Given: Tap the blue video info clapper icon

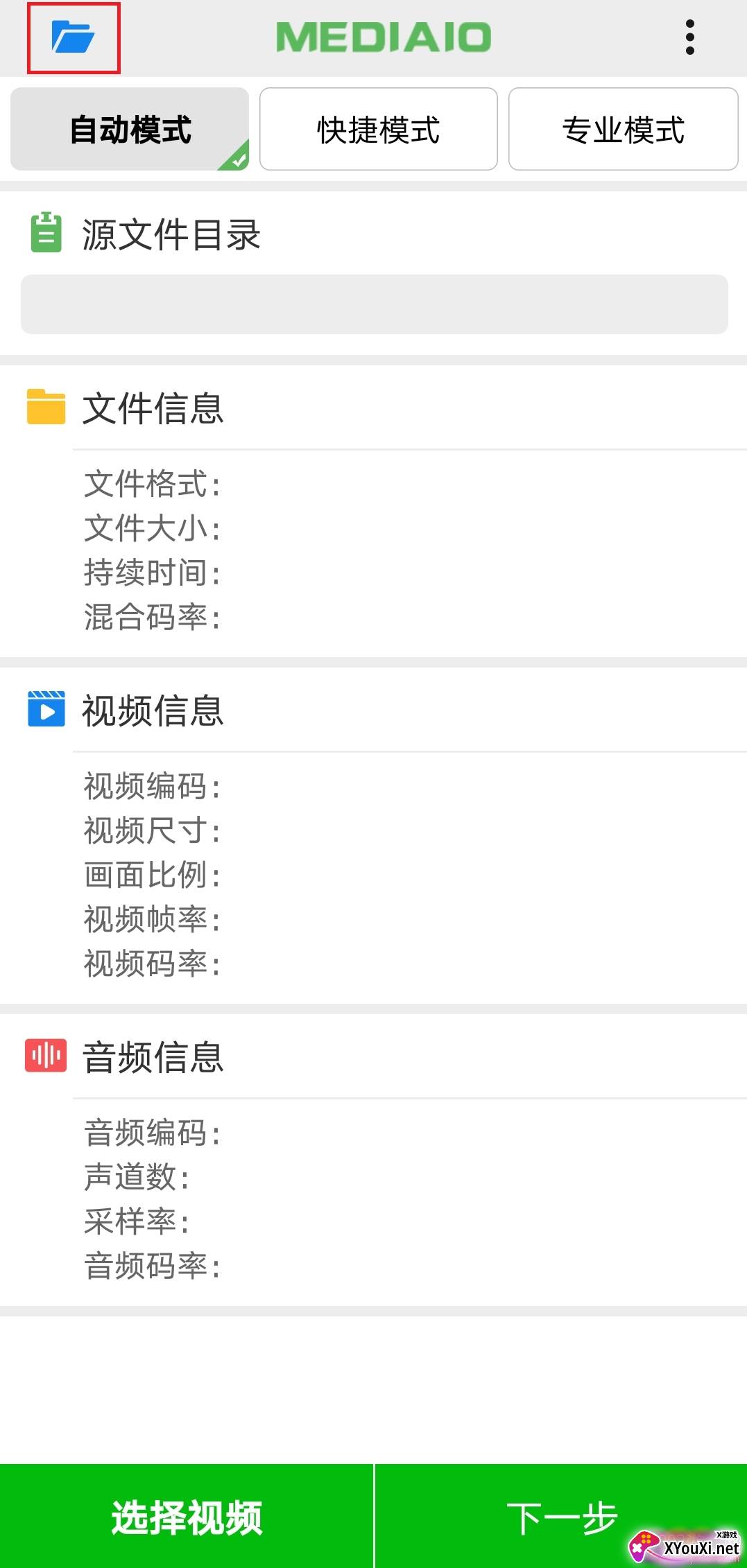Looking at the screenshot, I should 46,708.
